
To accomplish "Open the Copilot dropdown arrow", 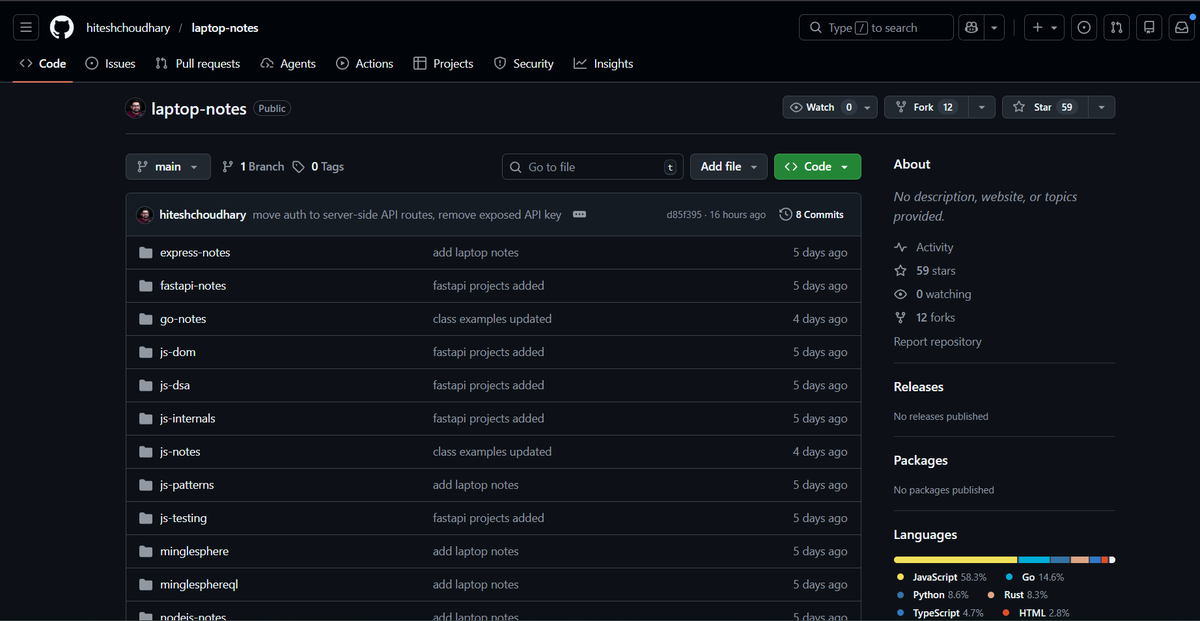I will (x=995, y=28).
